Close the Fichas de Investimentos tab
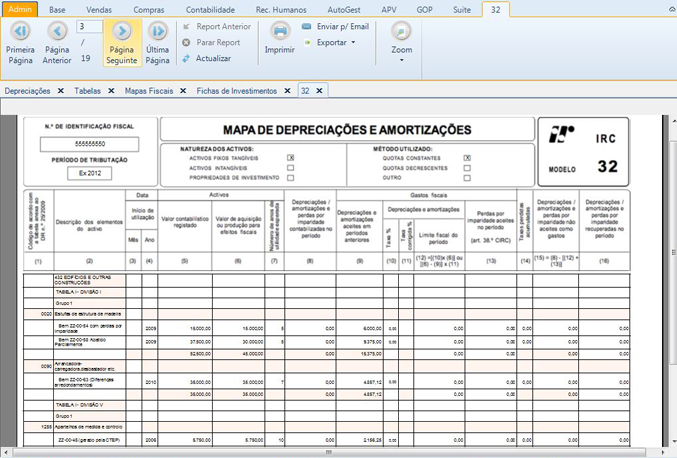The height and width of the screenshot is (458, 677). click(x=286, y=90)
